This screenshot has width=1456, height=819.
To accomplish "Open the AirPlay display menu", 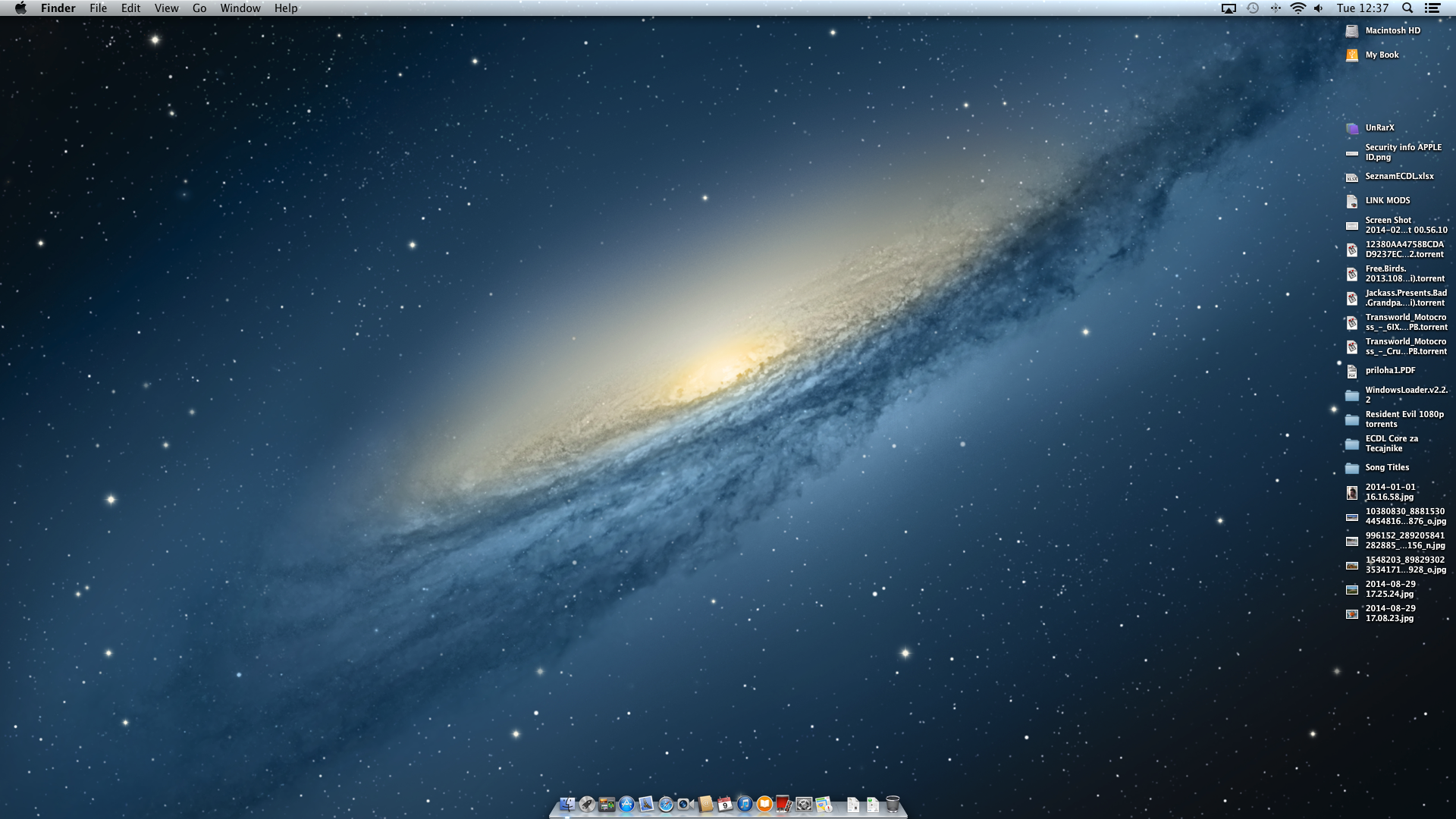I will pyautogui.click(x=1228, y=8).
